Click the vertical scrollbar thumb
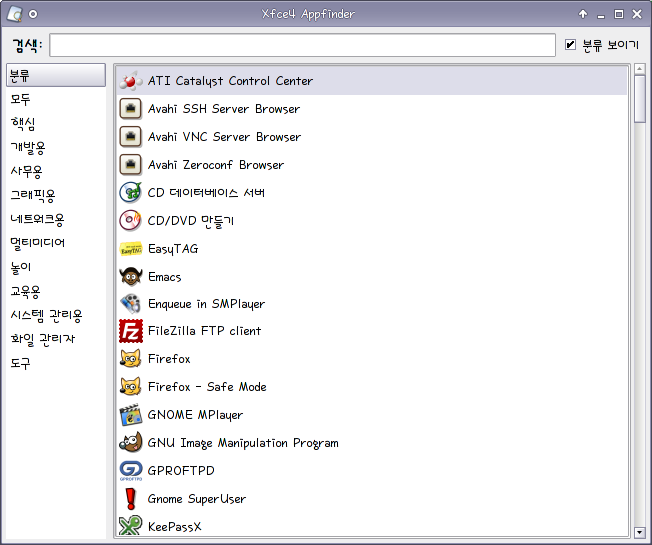 pos(640,99)
